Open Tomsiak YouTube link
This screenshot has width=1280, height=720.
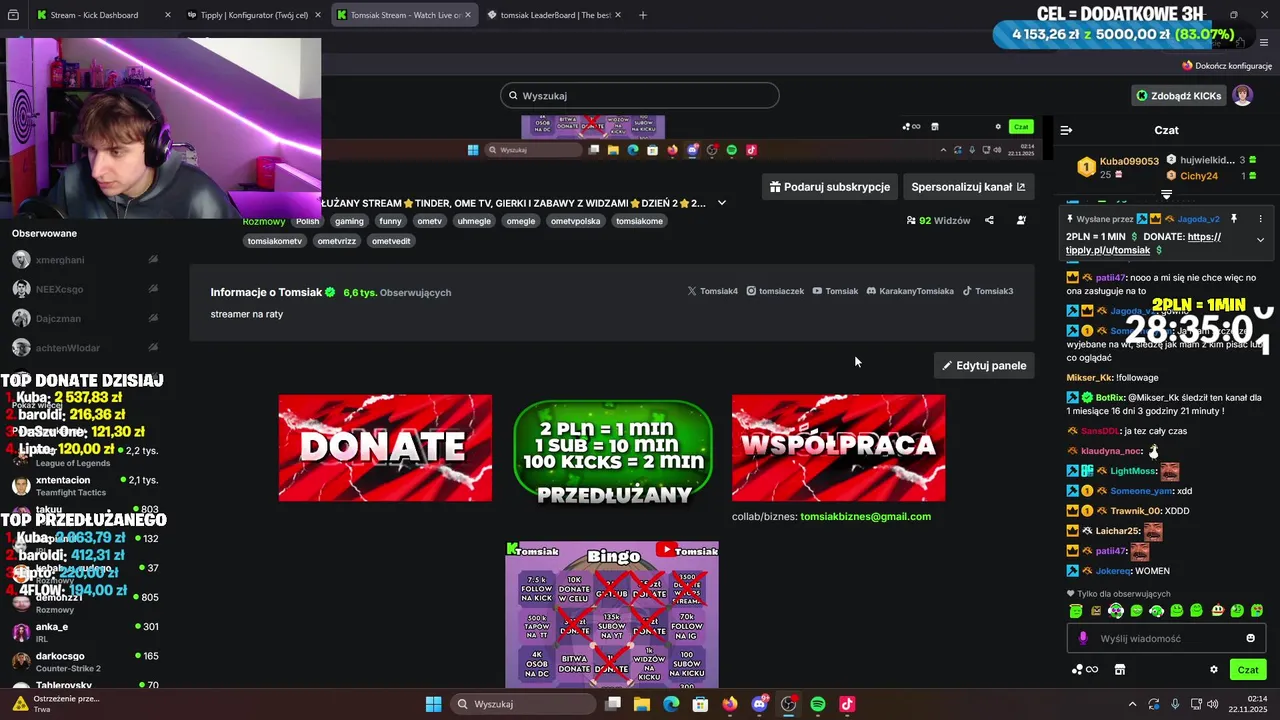tap(835, 291)
